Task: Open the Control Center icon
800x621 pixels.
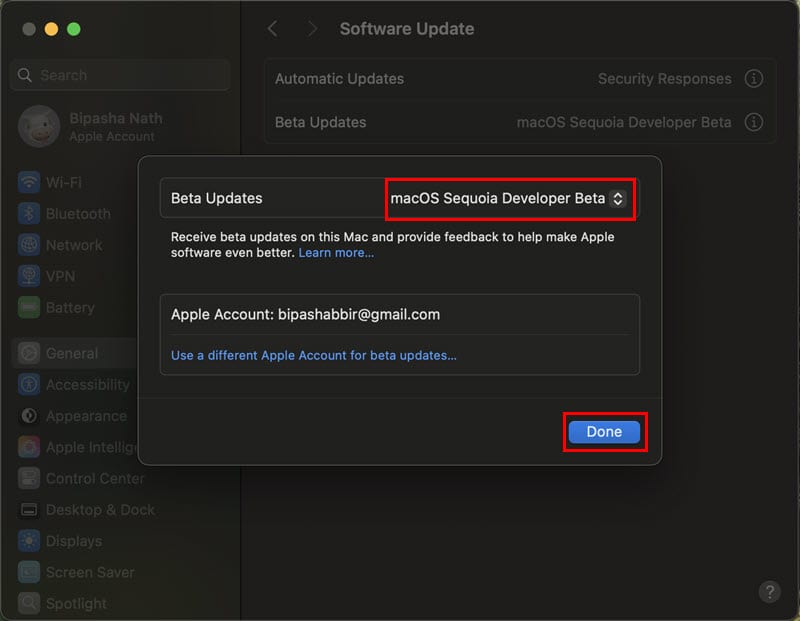Action: (29, 478)
